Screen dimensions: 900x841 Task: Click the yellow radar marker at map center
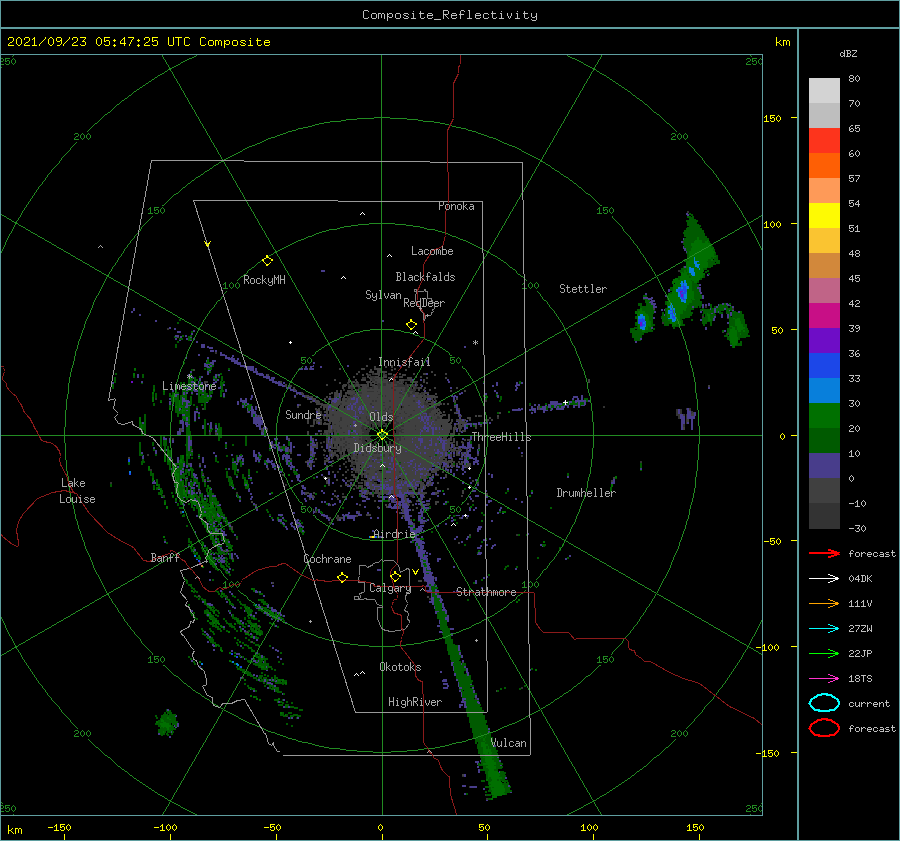[382, 435]
